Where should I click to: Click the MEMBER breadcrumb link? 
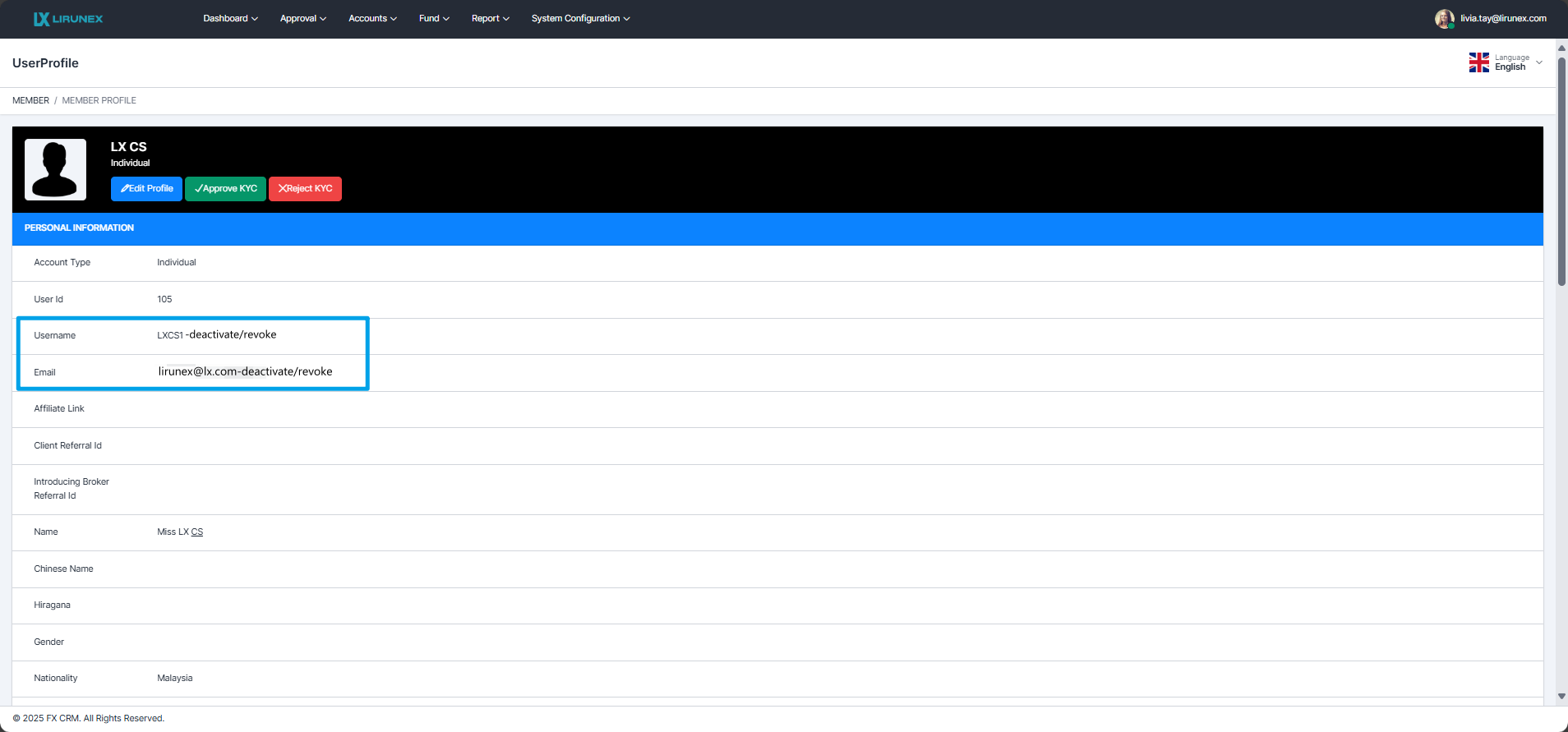pyautogui.click(x=30, y=101)
